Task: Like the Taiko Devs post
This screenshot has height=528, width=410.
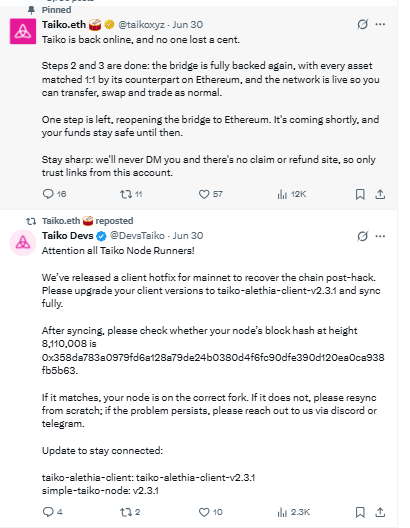Action: pyautogui.click(x=210, y=512)
